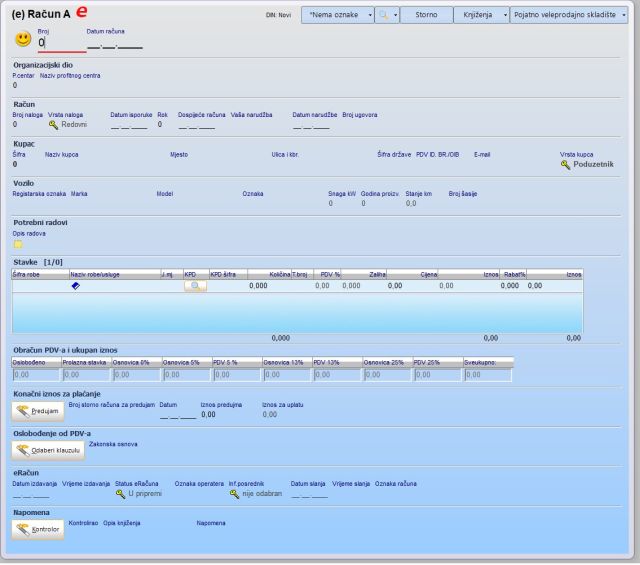Click the KPD magnifier lookup button
The height and width of the screenshot is (565, 640).
pyautogui.click(x=195, y=286)
